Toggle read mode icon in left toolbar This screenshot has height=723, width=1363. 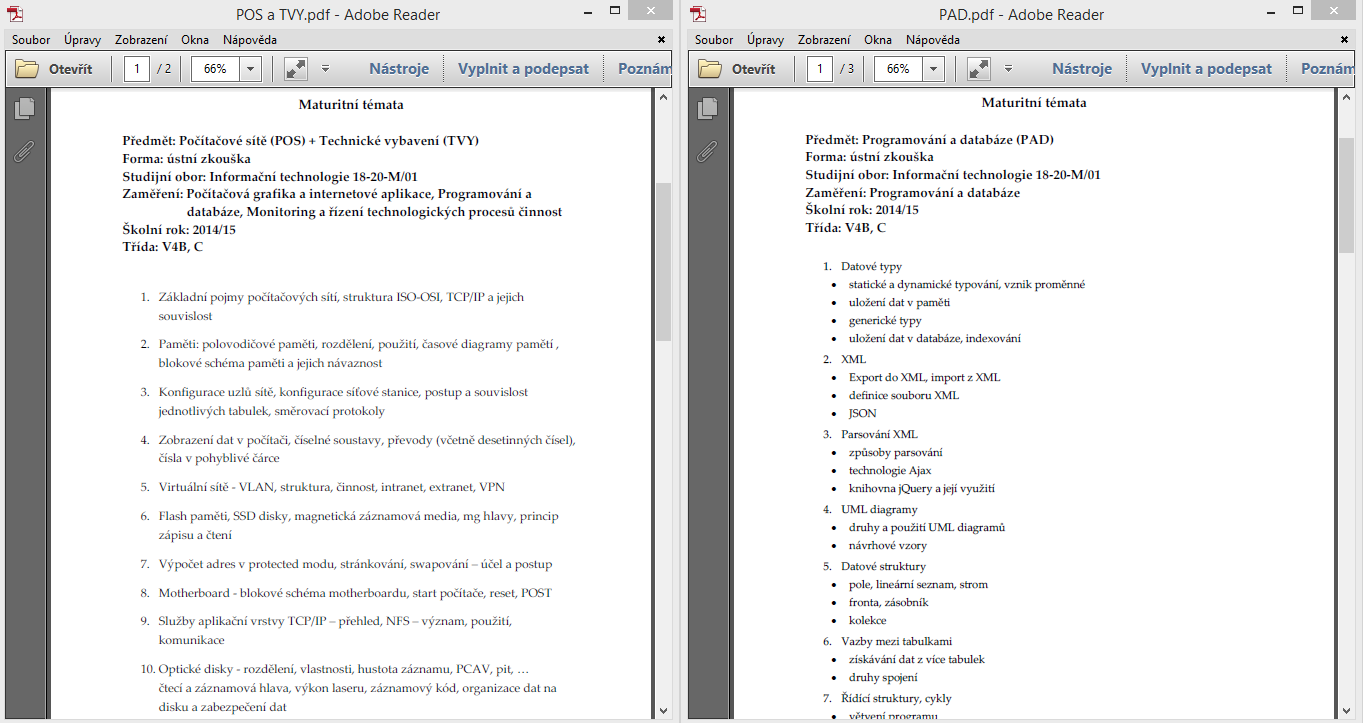coord(296,69)
